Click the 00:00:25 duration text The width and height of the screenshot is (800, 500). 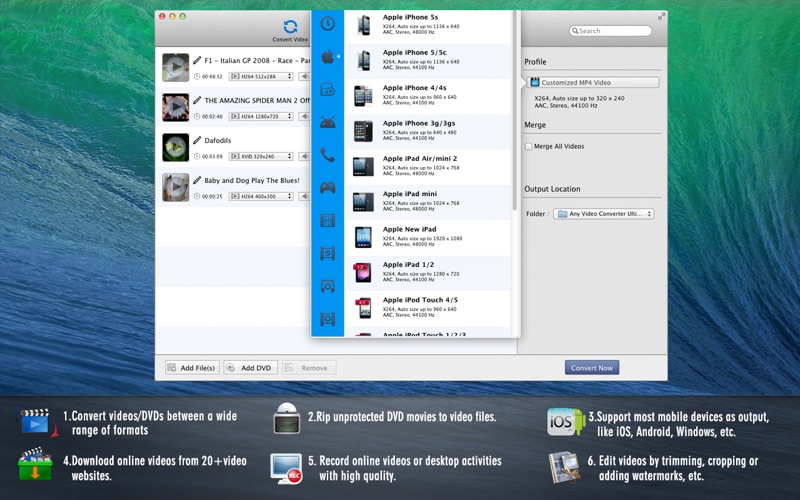click(212, 196)
